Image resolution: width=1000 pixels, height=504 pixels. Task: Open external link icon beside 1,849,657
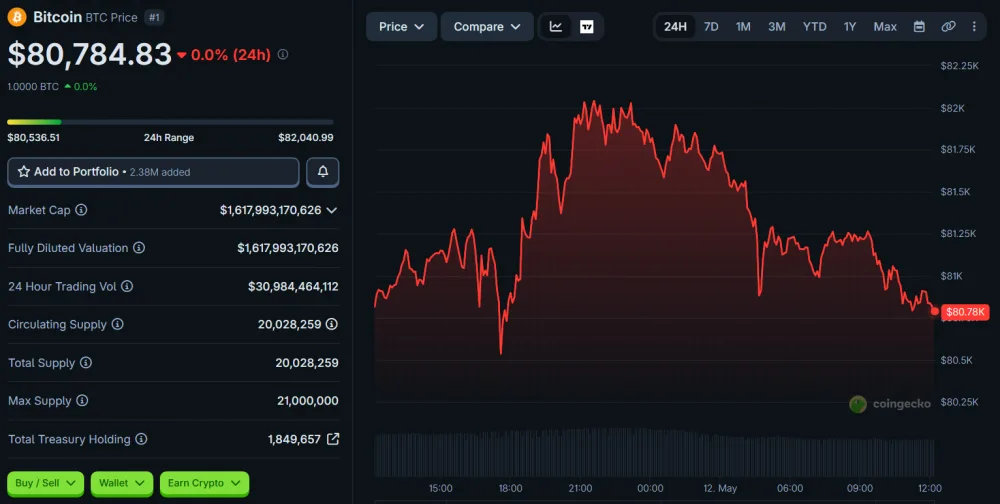coord(333,439)
